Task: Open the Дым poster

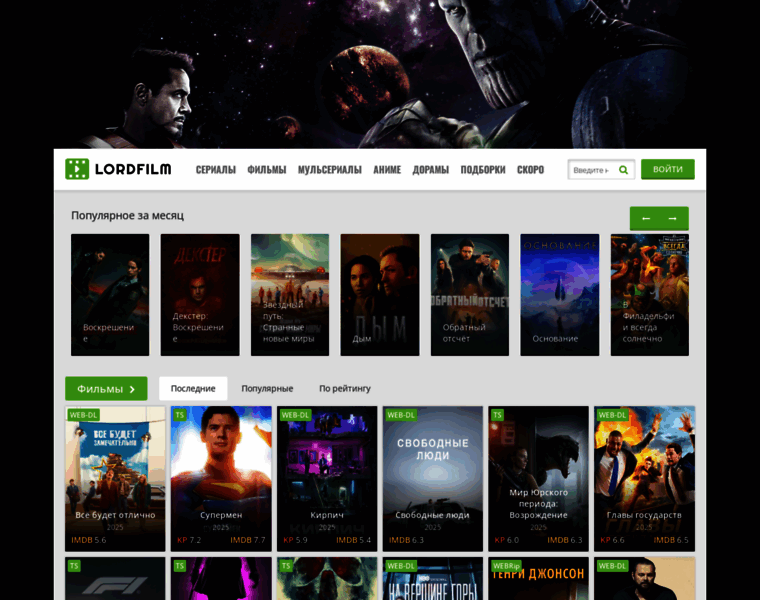Action: click(380, 295)
